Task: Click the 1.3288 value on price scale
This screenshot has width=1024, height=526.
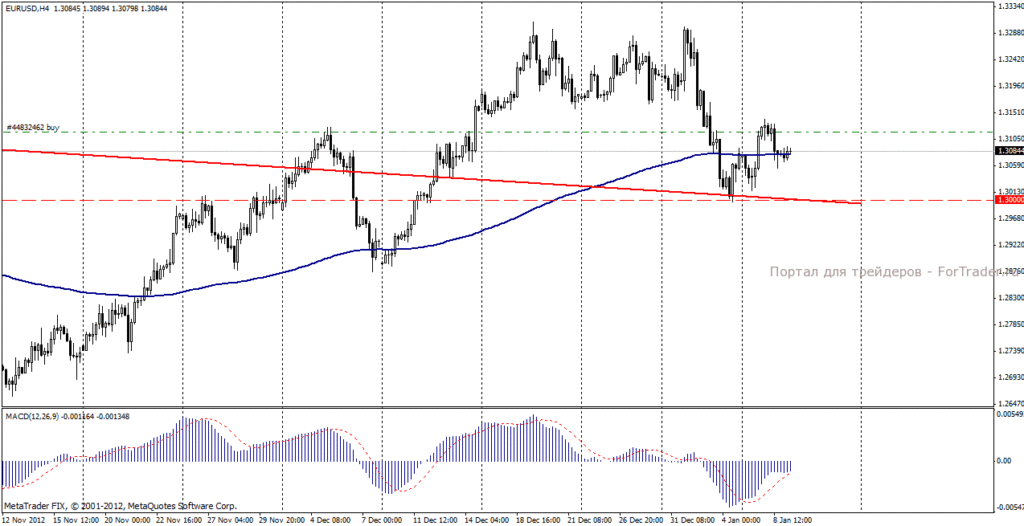Action: pyautogui.click(x=1011, y=31)
